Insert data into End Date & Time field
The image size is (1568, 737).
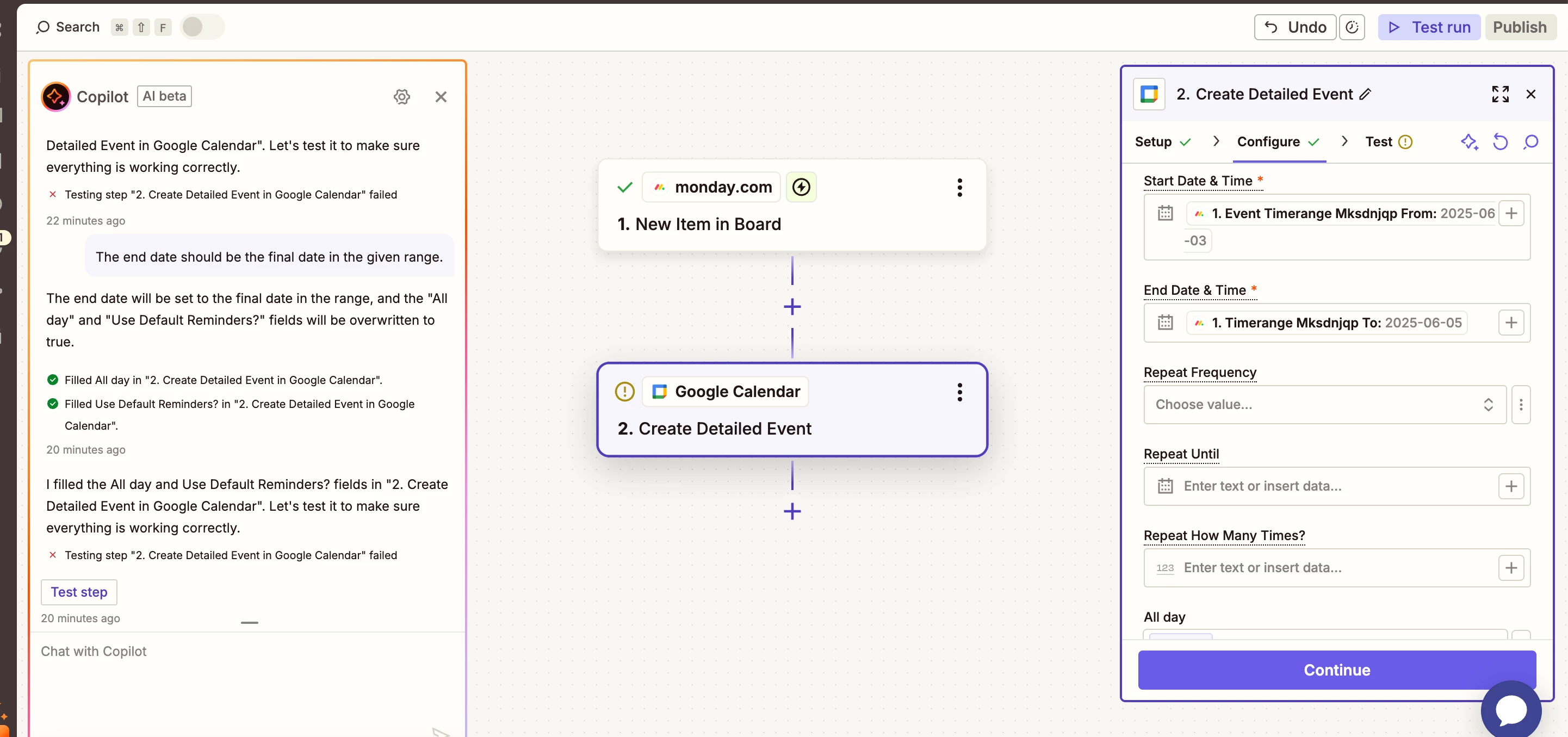click(1511, 323)
